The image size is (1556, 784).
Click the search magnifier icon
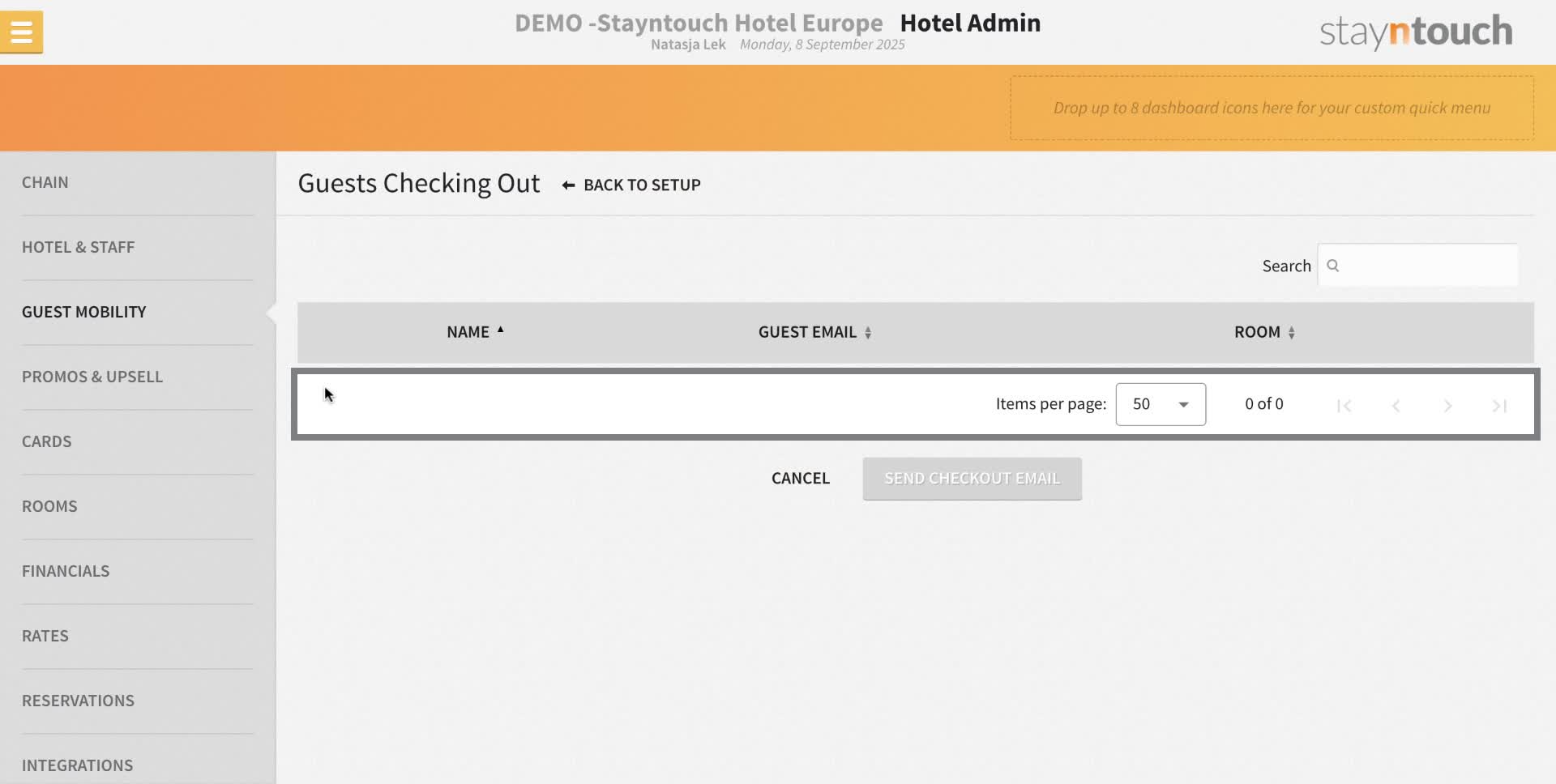tap(1334, 265)
